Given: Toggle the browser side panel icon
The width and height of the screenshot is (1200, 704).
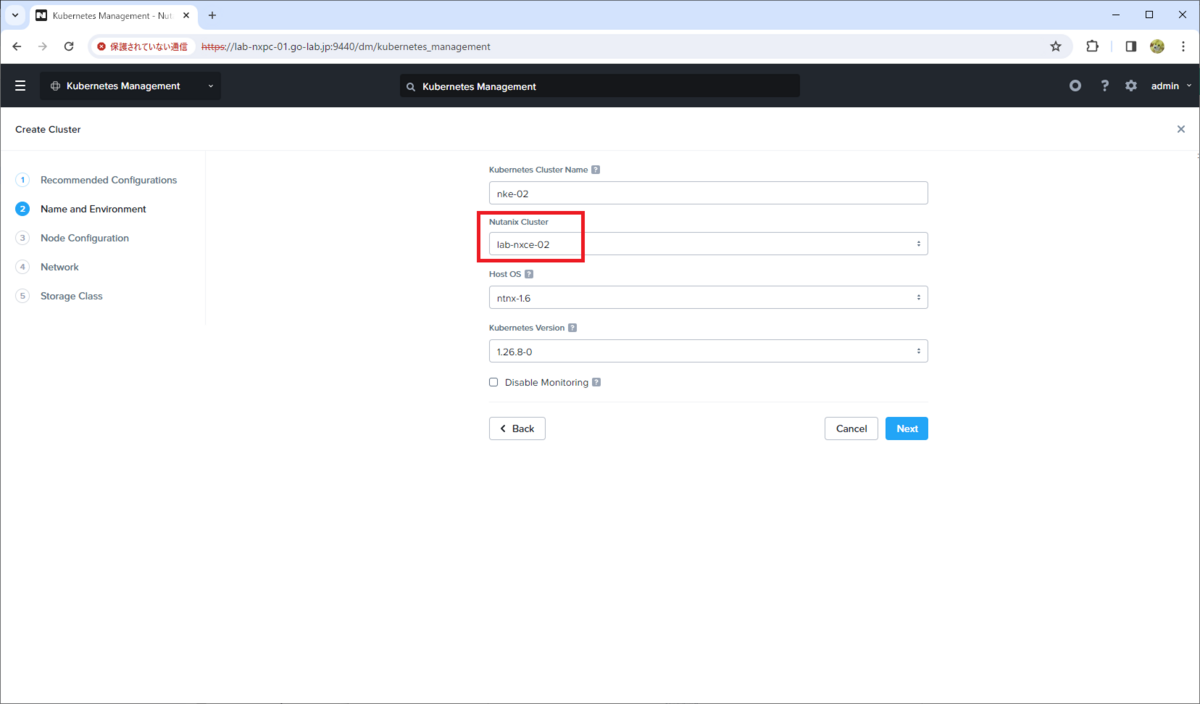Looking at the screenshot, I should click(1131, 46).
